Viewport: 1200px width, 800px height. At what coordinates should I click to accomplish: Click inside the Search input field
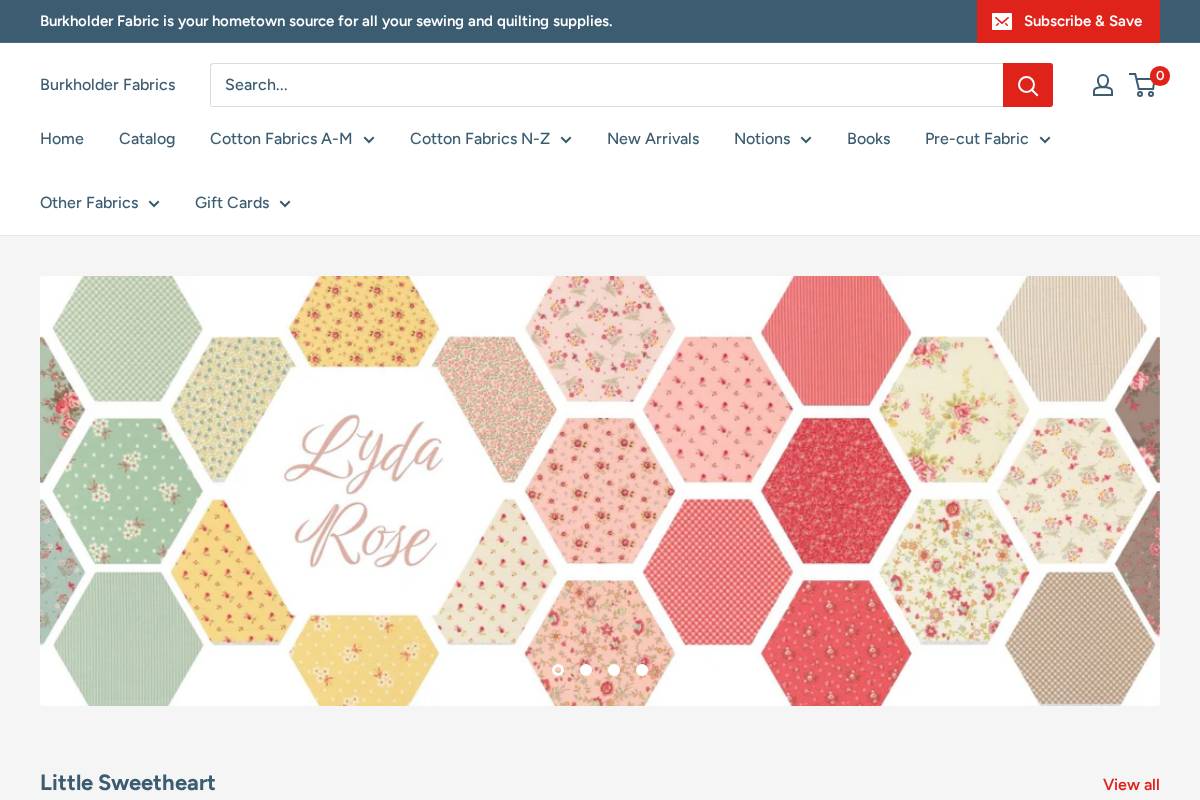click(x=600, y=85)
